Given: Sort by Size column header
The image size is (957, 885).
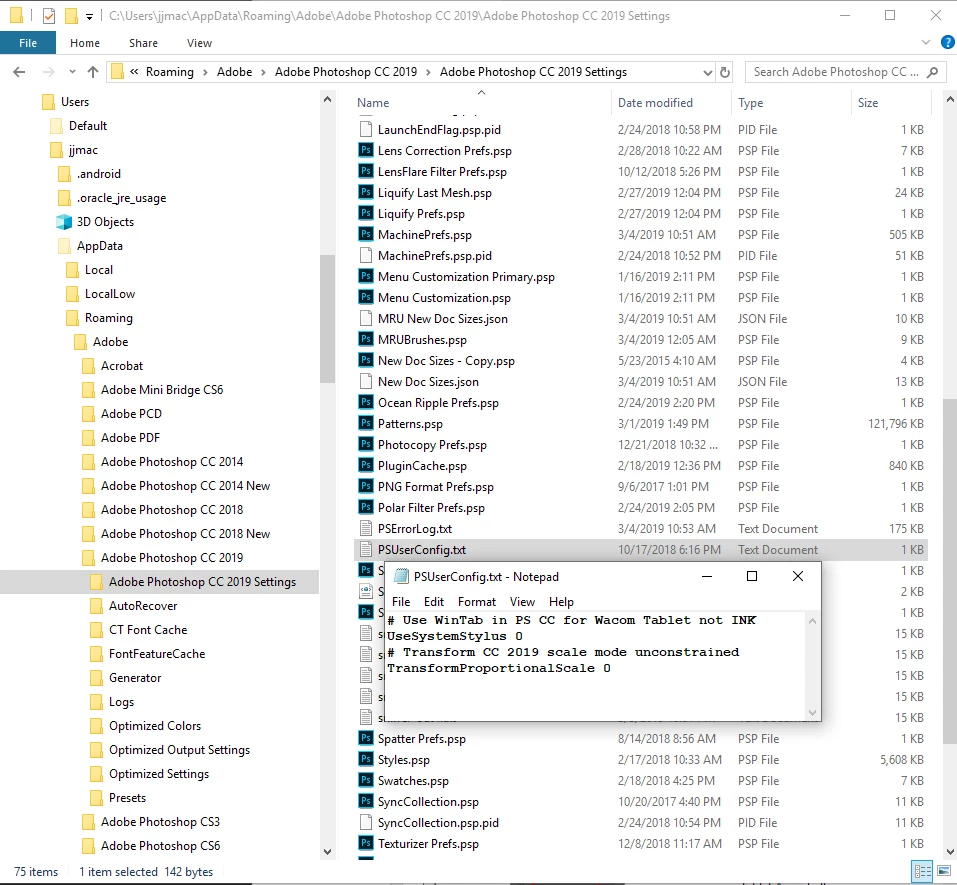Looking at the screenshot, I should tap(867, 103).
